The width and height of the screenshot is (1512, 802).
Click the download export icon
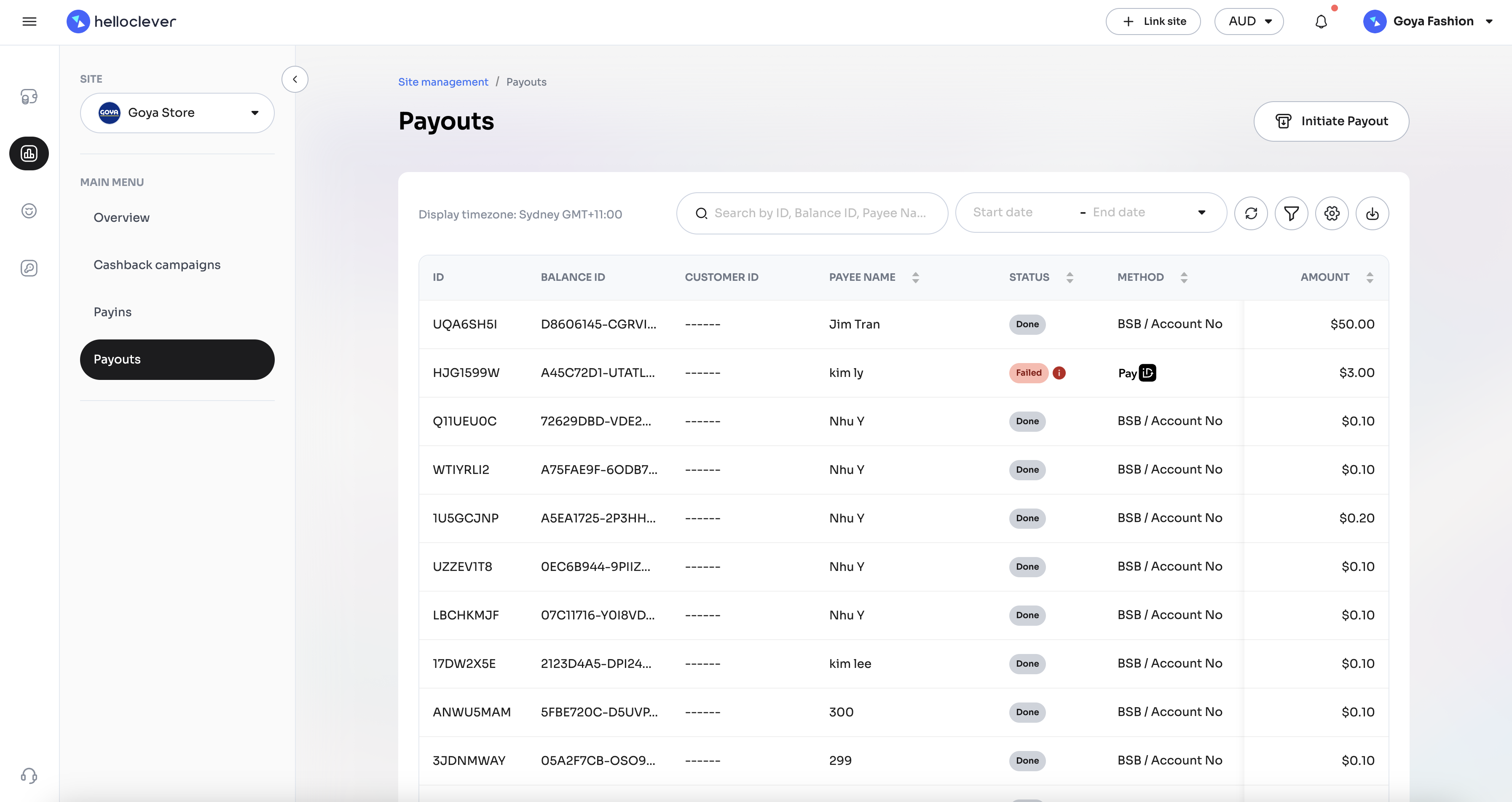coord(1372,213)
